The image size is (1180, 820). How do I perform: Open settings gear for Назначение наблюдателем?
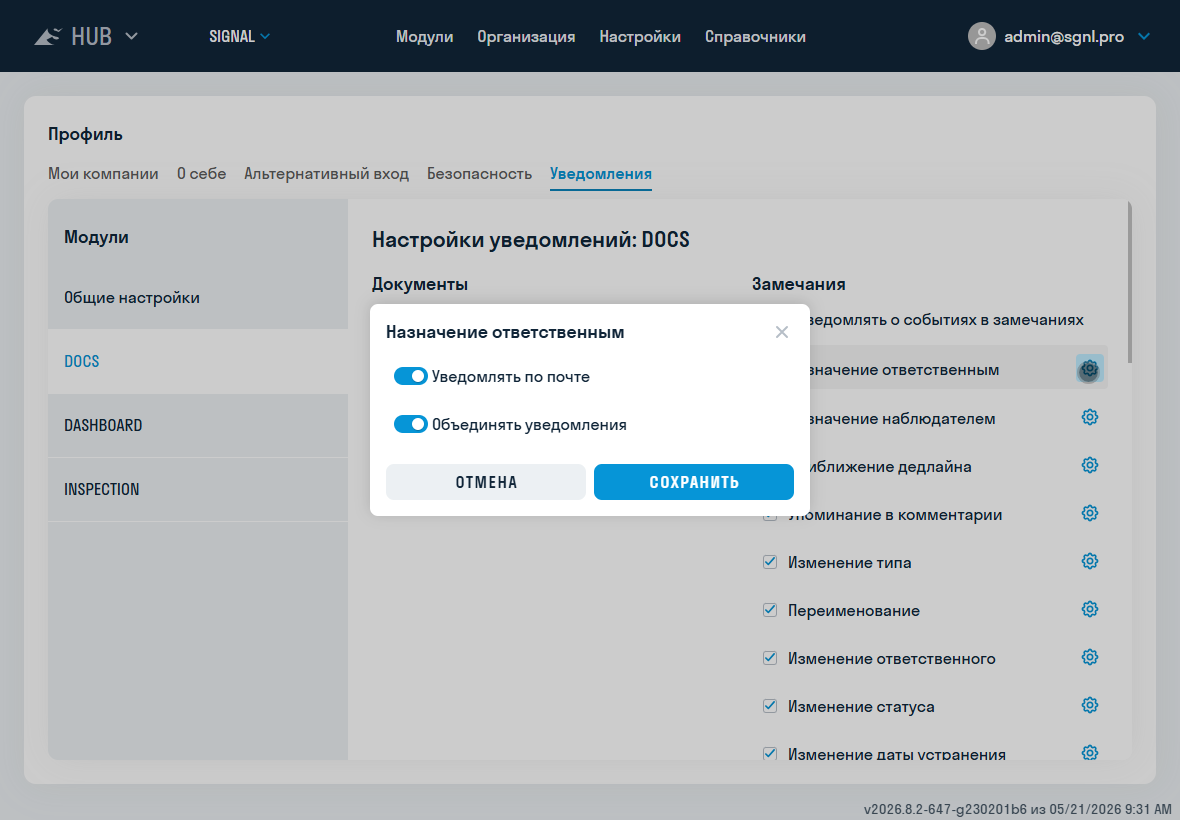1090,418
